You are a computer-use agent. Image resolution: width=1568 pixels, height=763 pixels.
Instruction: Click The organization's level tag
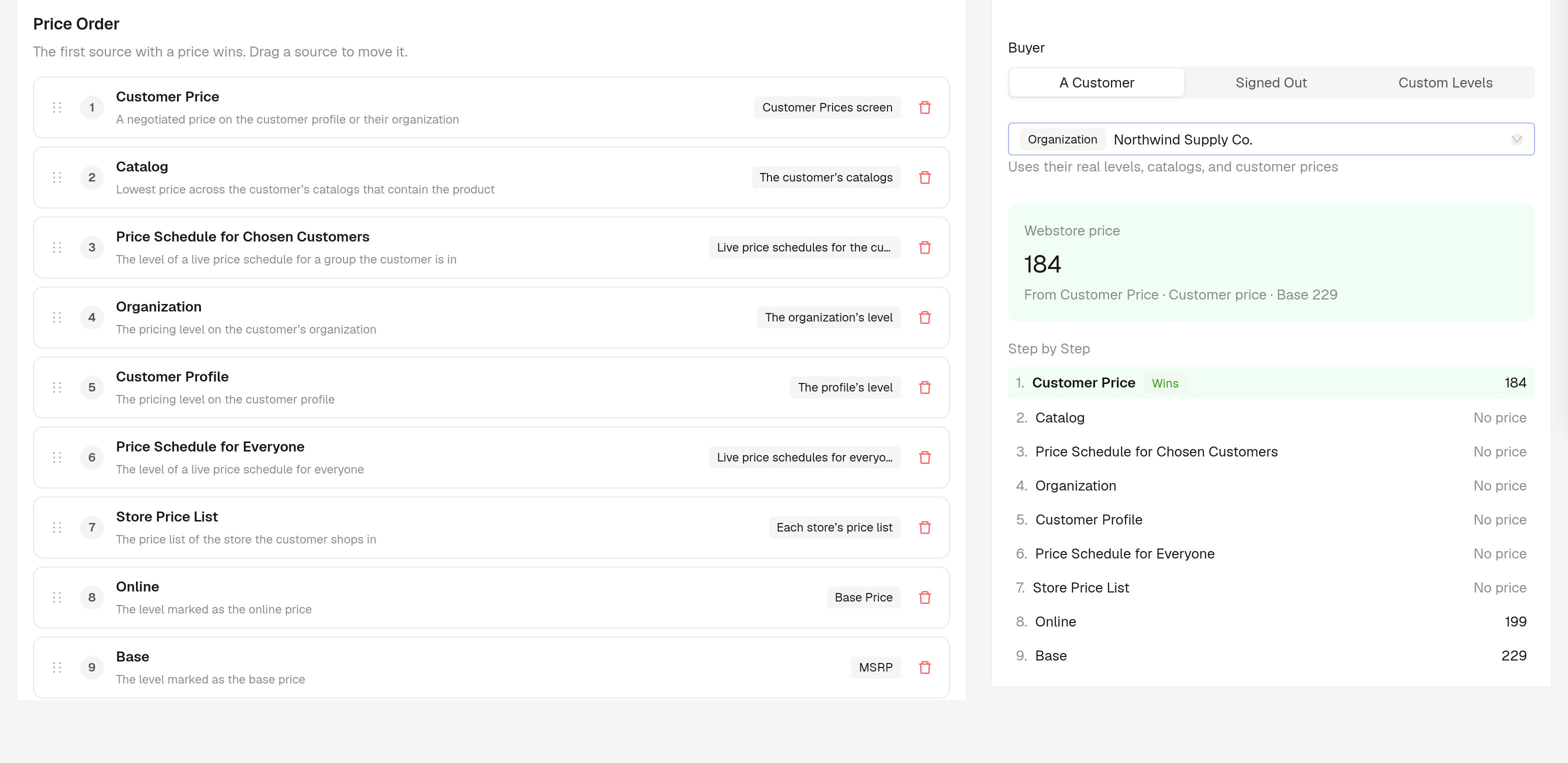pos(828,317)
